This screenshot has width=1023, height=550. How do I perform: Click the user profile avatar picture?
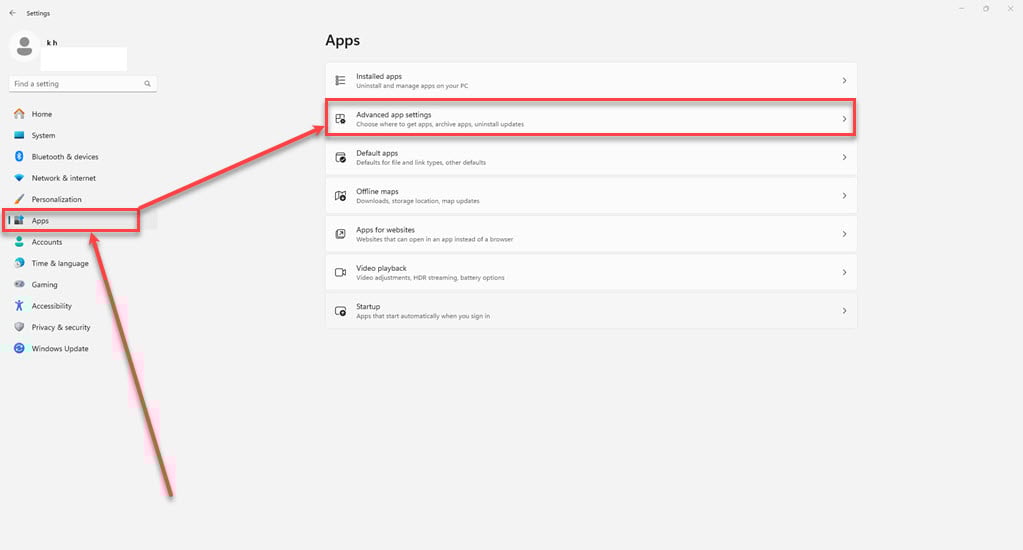[24, 46]
